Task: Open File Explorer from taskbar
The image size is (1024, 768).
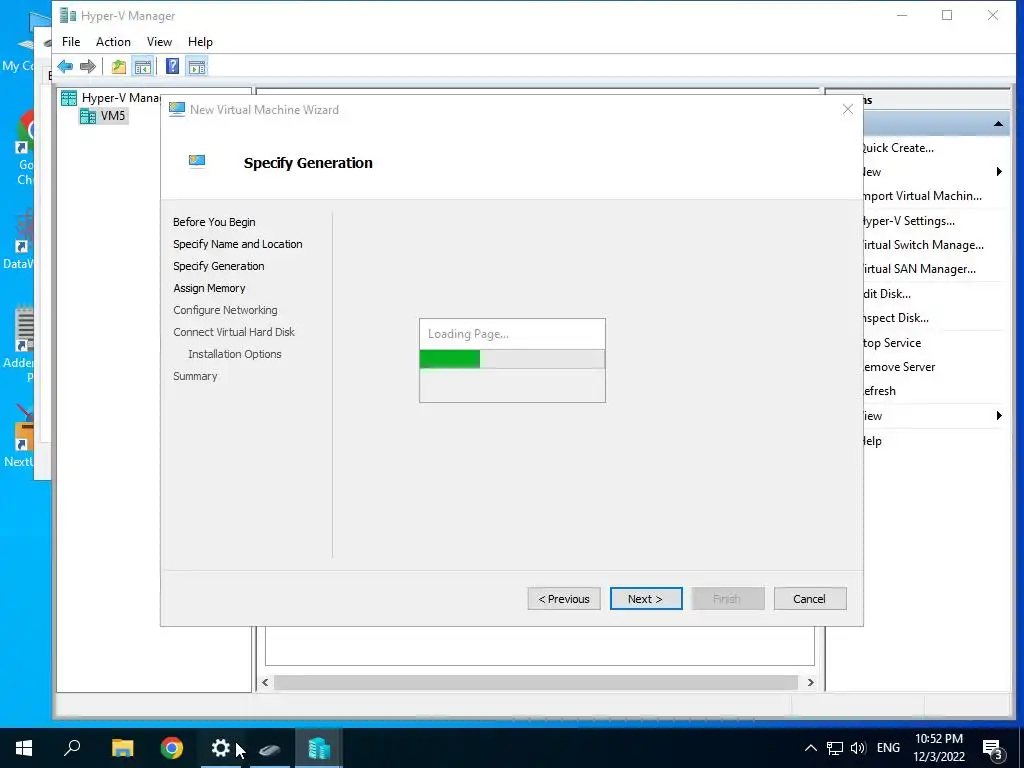Action: click(123, 748)
